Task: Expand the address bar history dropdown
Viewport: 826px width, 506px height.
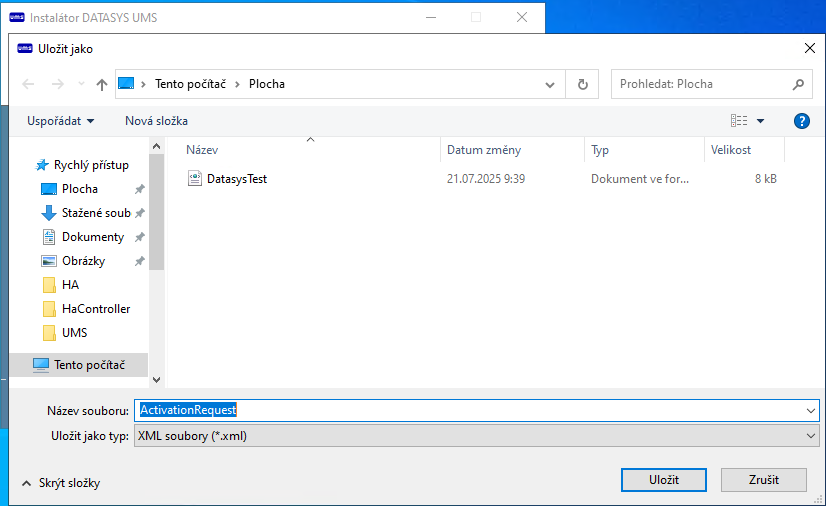Action: click(549, 84)
